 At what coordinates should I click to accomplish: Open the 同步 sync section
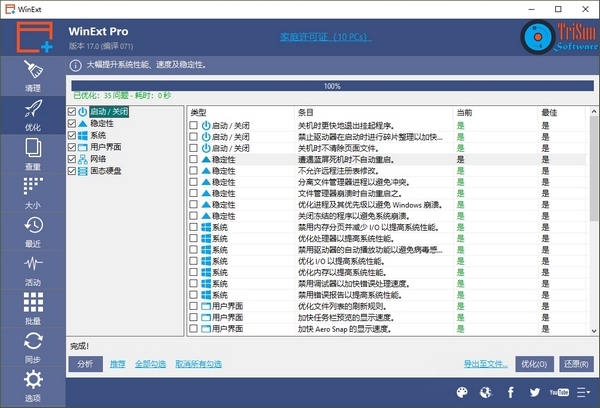33,348
